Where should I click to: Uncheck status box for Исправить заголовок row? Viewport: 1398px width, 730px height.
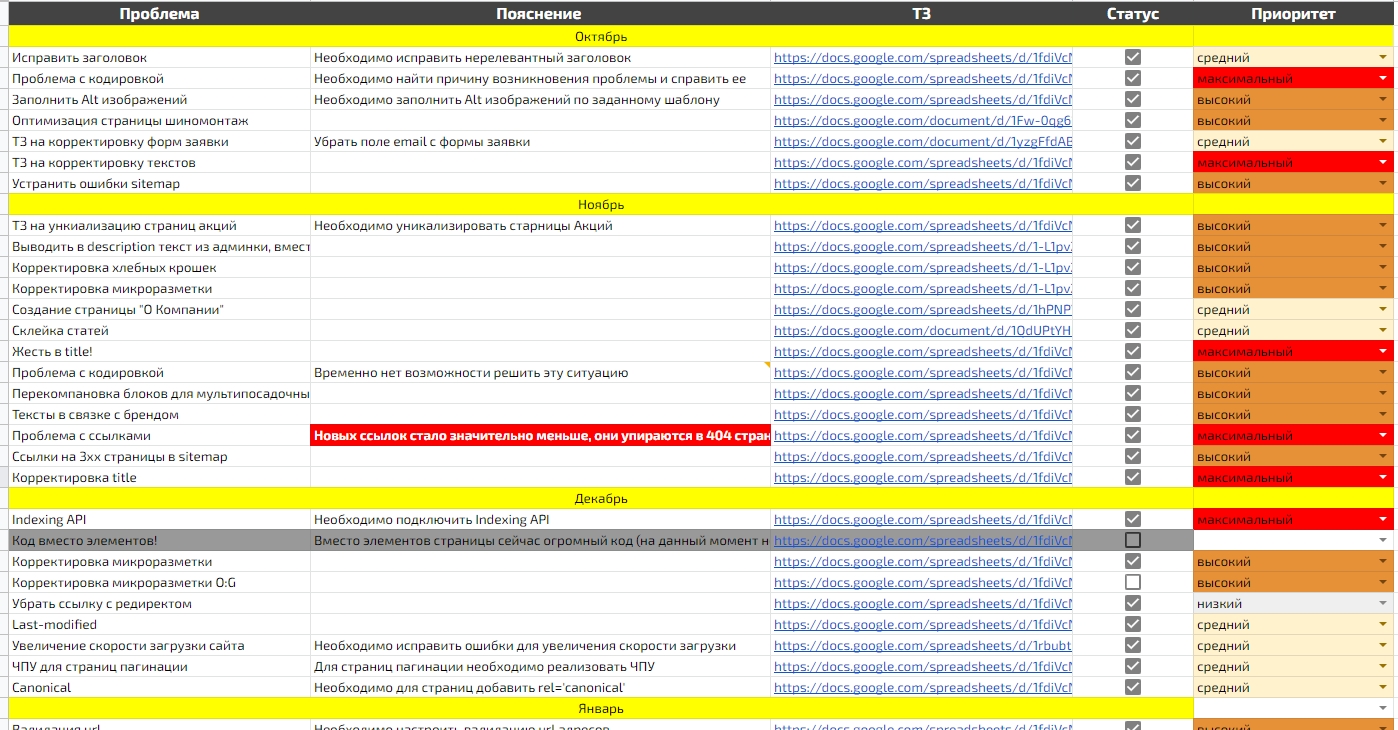tap(1133, 57)
